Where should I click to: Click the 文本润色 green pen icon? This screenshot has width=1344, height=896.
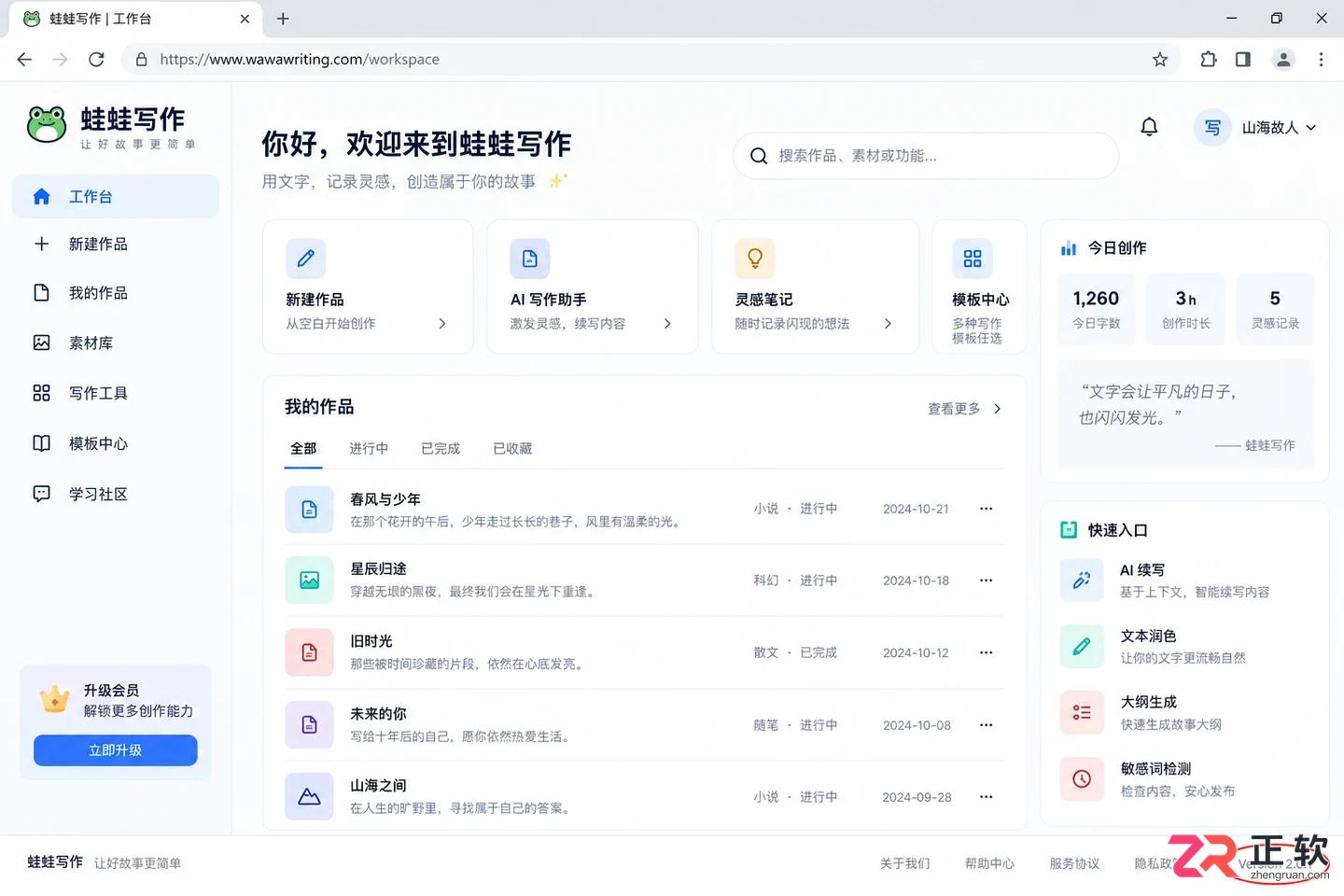1082,646
